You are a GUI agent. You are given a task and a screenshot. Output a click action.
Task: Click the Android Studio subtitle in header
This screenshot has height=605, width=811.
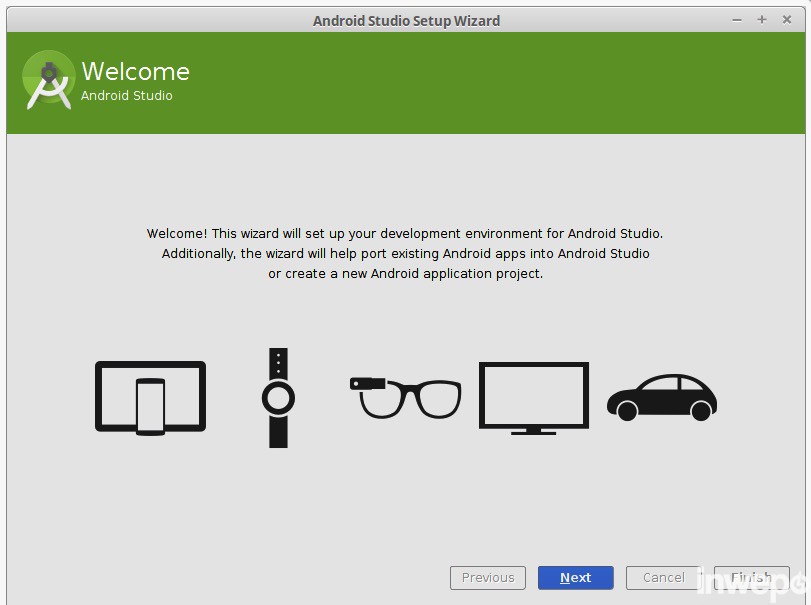coord(127,96)
